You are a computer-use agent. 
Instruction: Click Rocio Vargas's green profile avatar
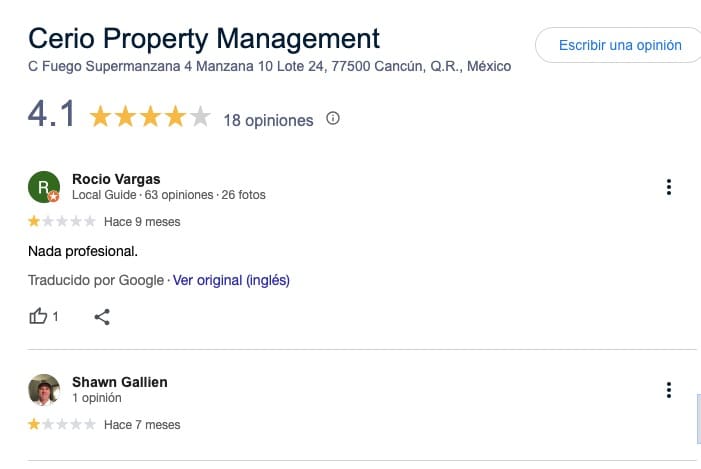44,187
